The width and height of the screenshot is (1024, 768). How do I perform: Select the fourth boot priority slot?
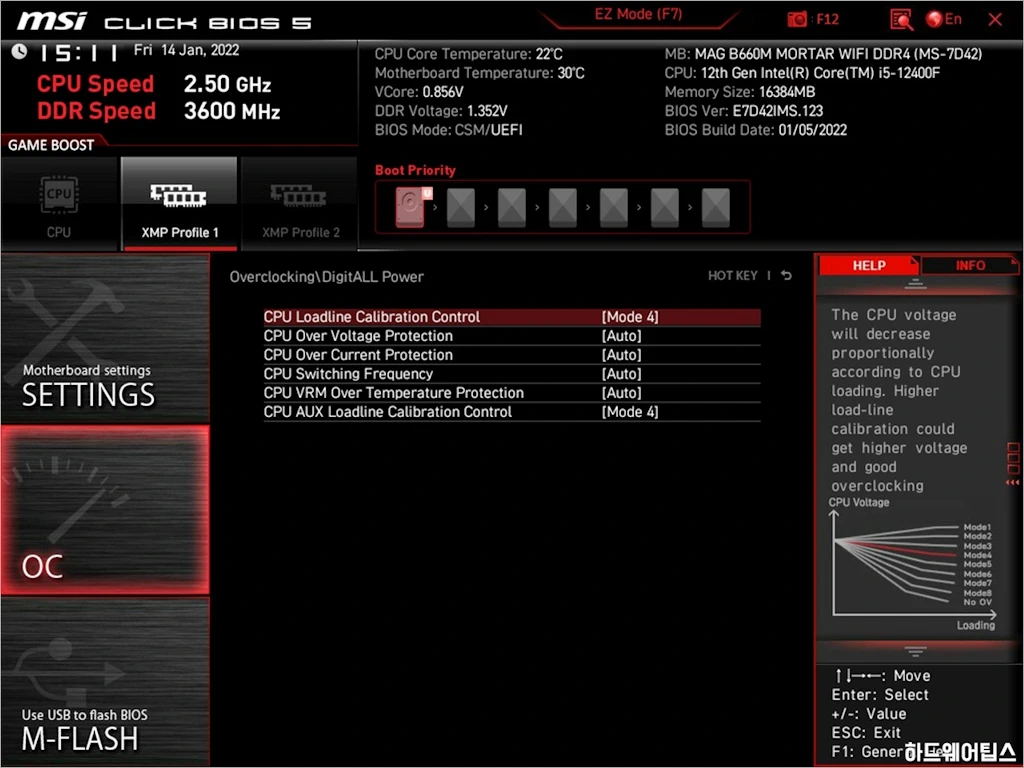562,207
